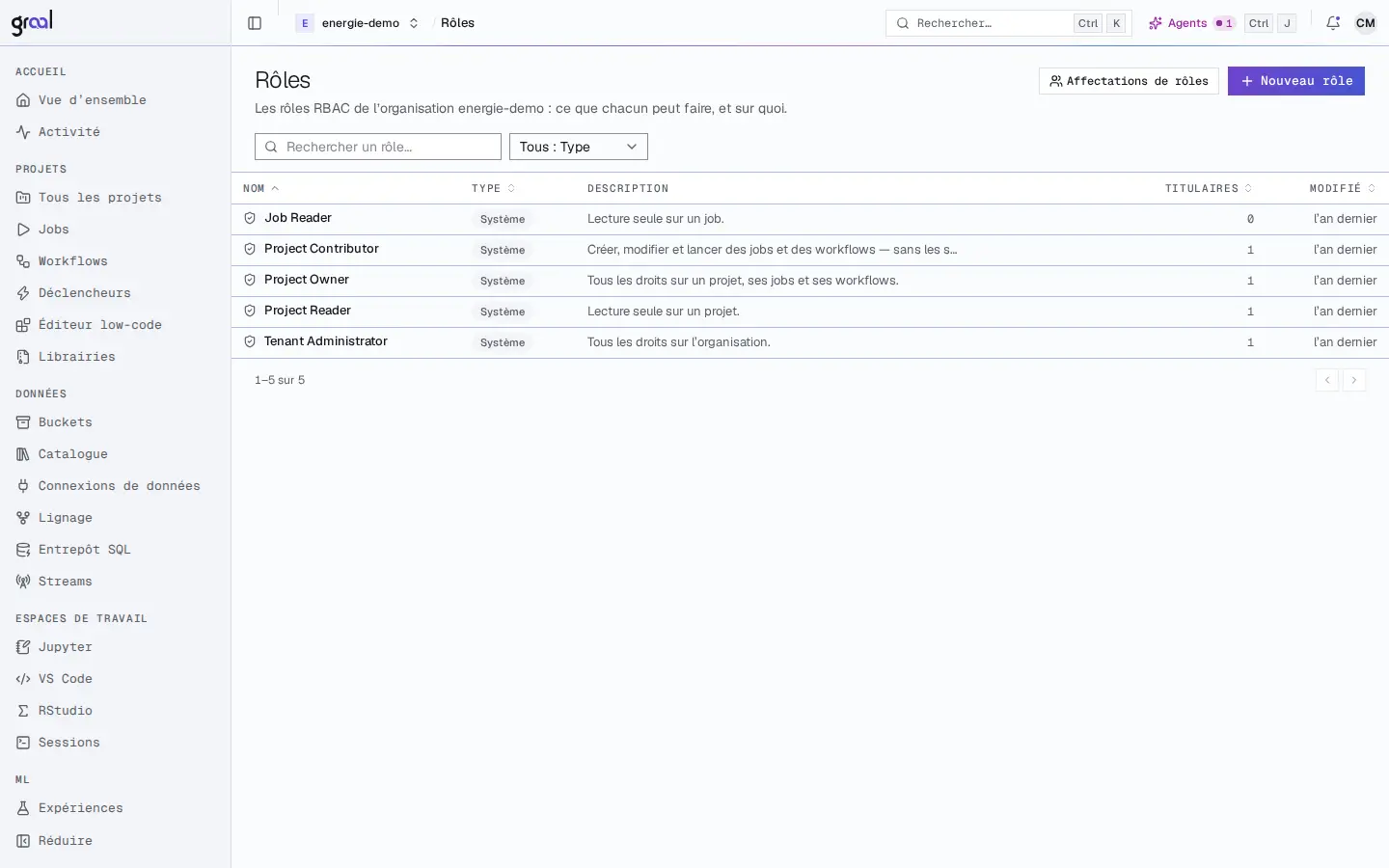Click the shield icon beside Job Reader
Viewport: 1389px width, 868px height.
click(x=250, y=219)
